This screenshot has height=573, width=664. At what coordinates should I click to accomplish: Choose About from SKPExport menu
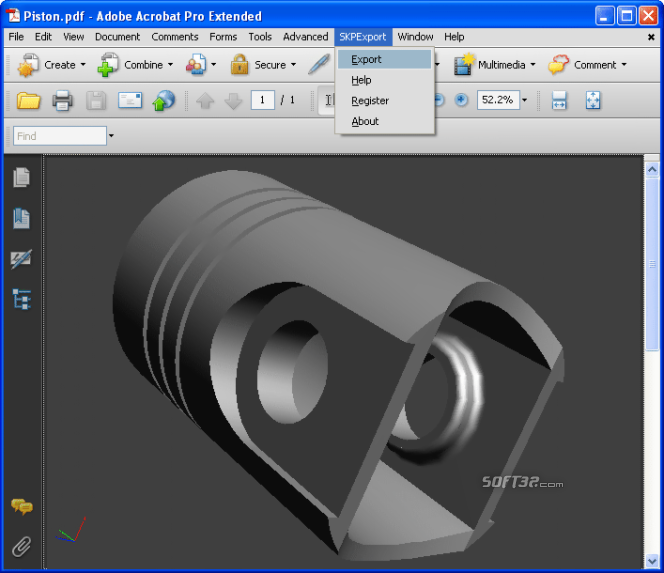[x=384, y=122]
